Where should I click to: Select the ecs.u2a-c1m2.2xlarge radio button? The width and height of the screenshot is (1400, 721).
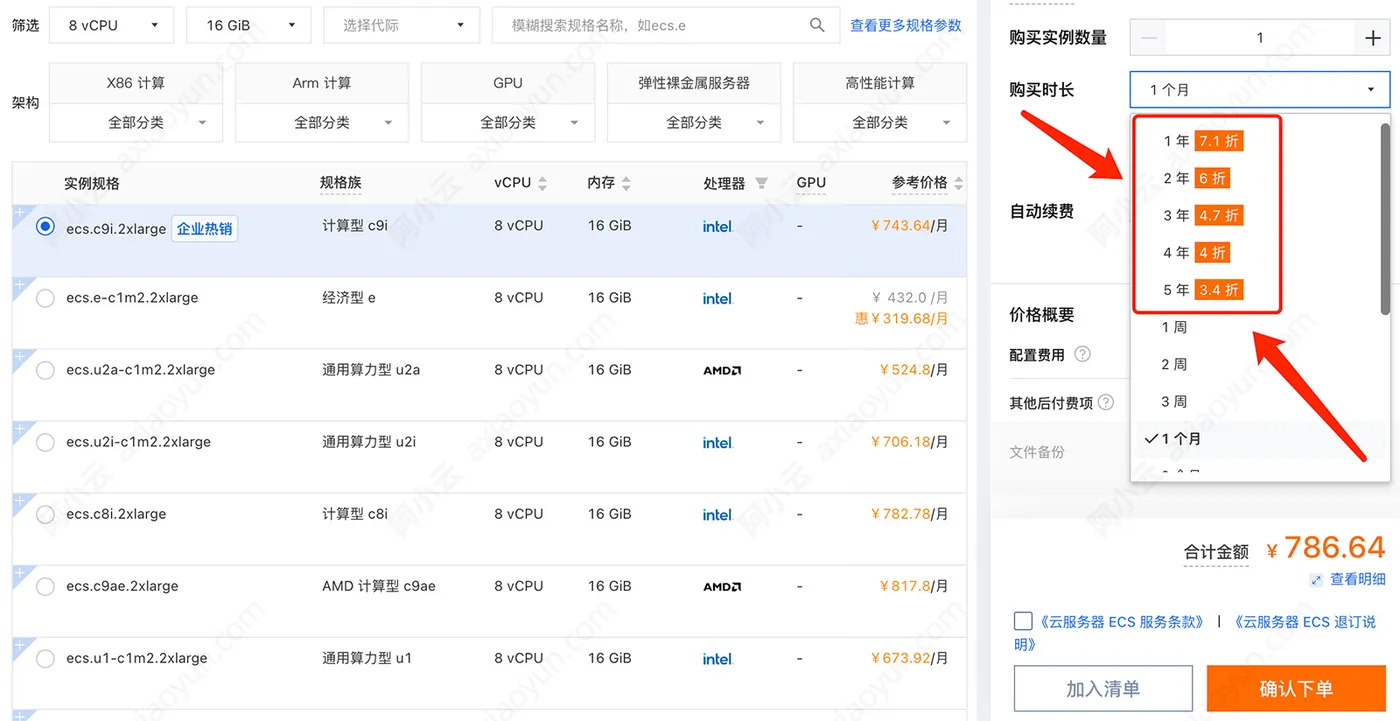[45, 370]
